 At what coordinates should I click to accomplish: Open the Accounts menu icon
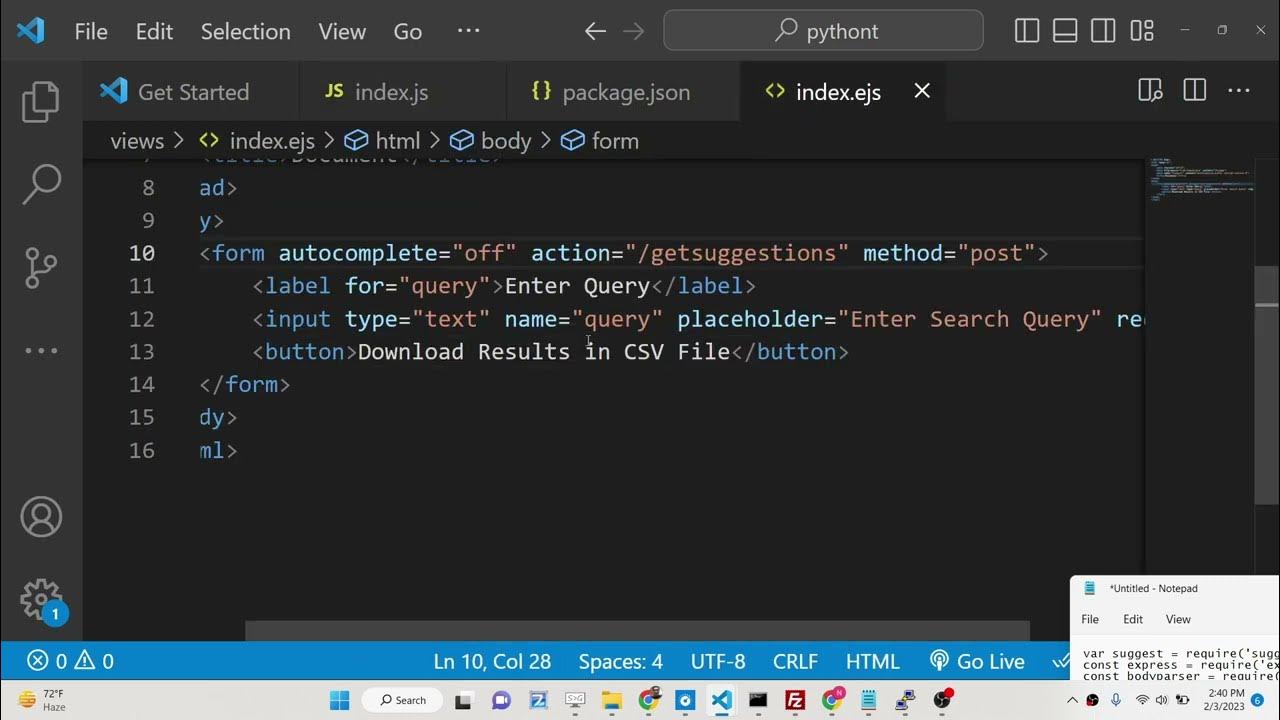tap(41, 517)
